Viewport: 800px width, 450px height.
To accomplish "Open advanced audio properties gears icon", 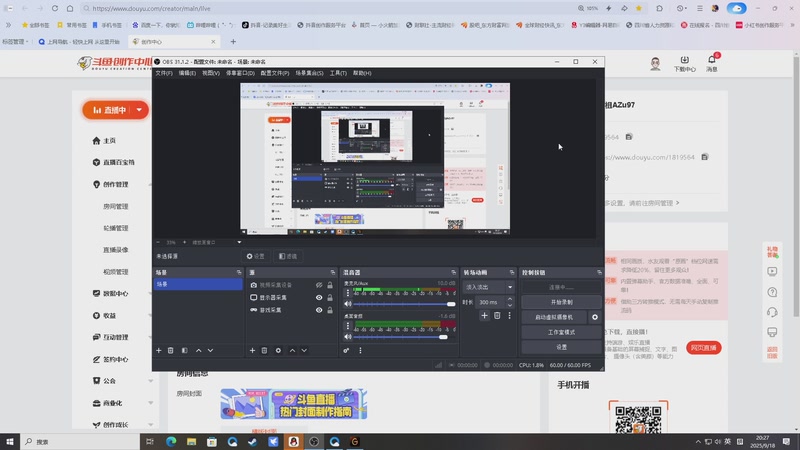I will [x=346, y=351].
